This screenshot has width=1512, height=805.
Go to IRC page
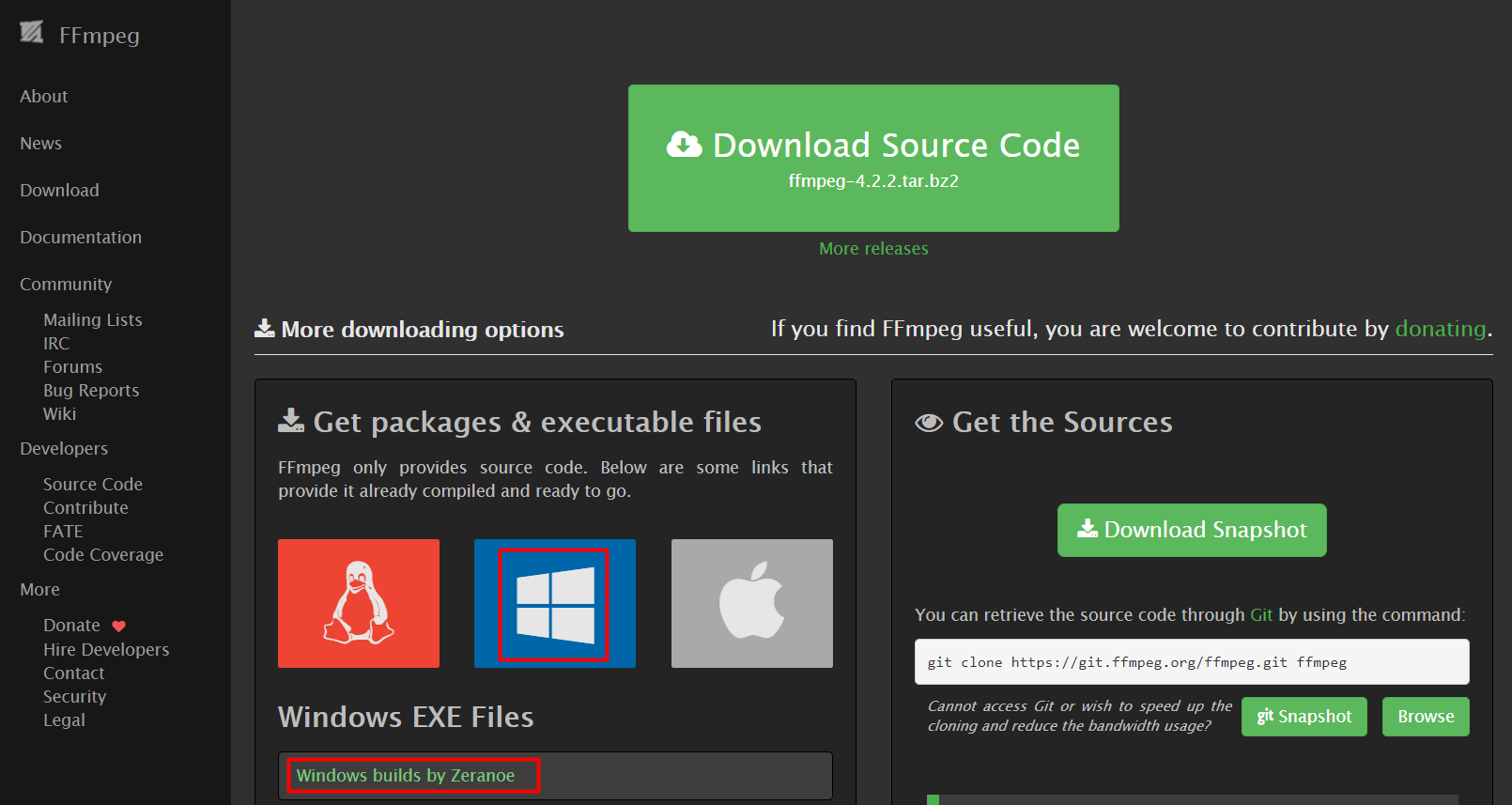tap(56, 344)
